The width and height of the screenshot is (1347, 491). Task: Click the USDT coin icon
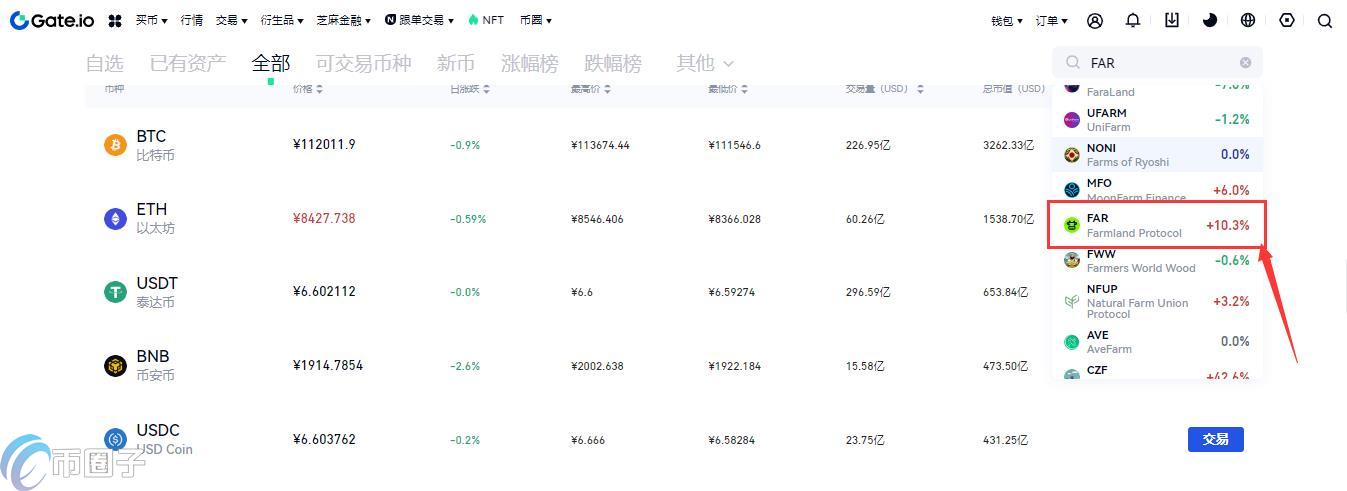pos(115,292)
